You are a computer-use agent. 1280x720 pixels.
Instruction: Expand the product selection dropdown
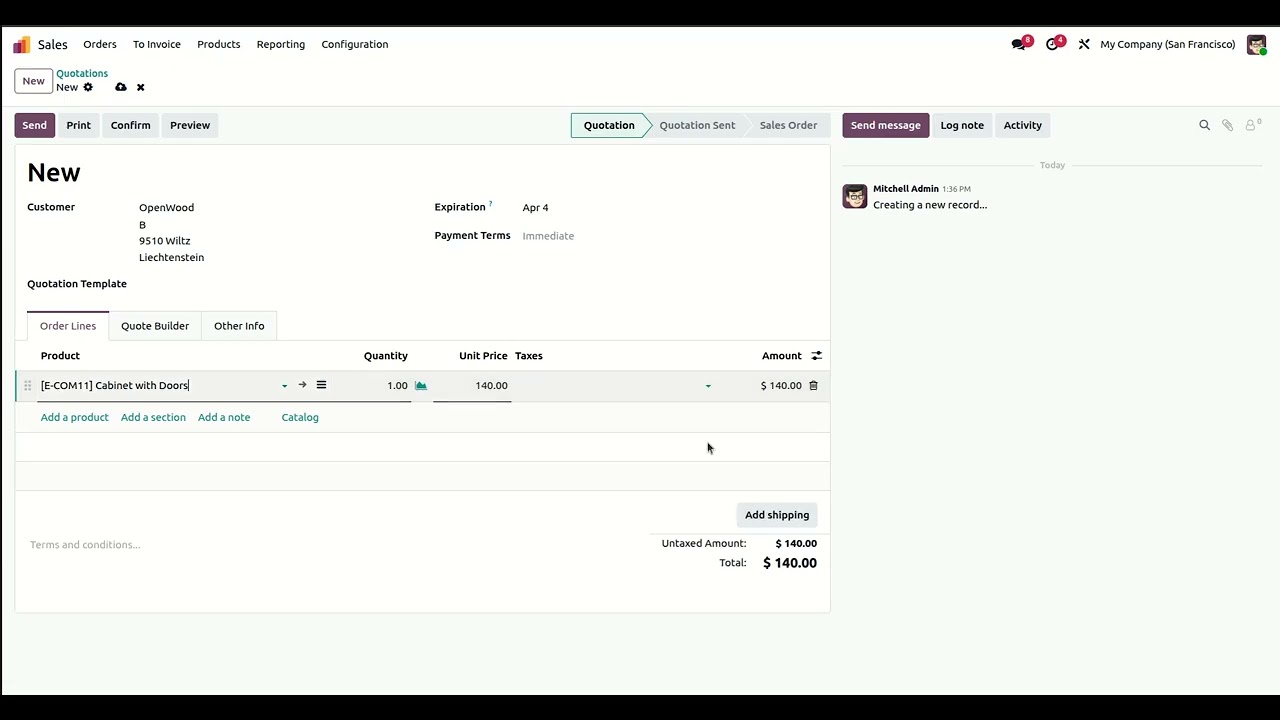[284, 386]
